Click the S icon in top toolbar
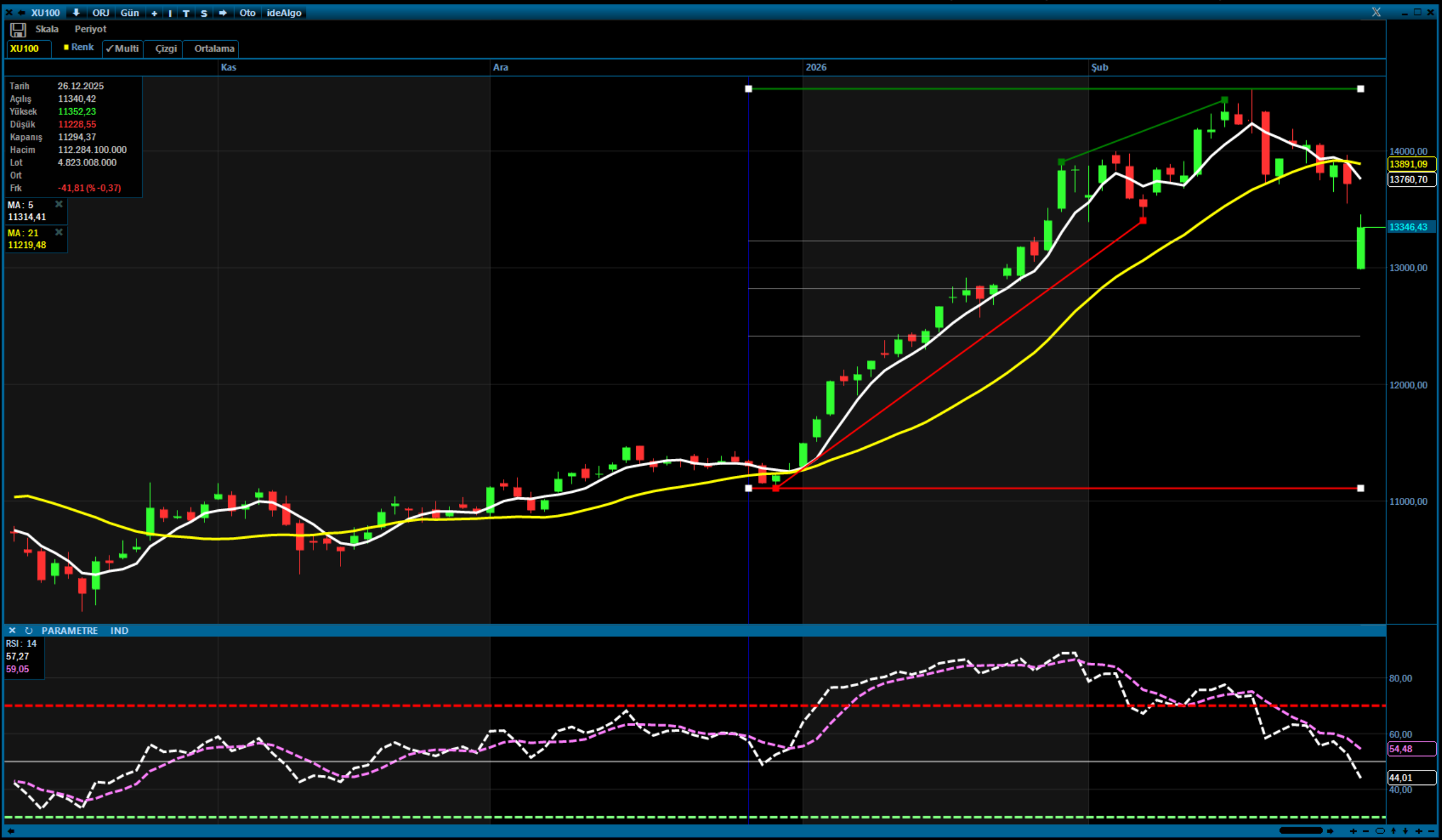Viewport: 1442px width, 840px height. (204, 12)
